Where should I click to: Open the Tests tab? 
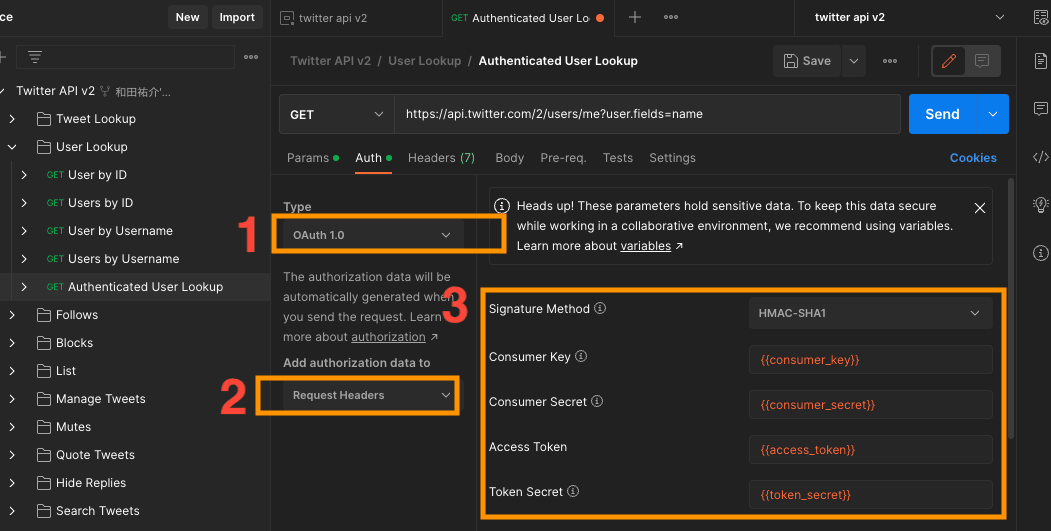click(x=617, y=158)
